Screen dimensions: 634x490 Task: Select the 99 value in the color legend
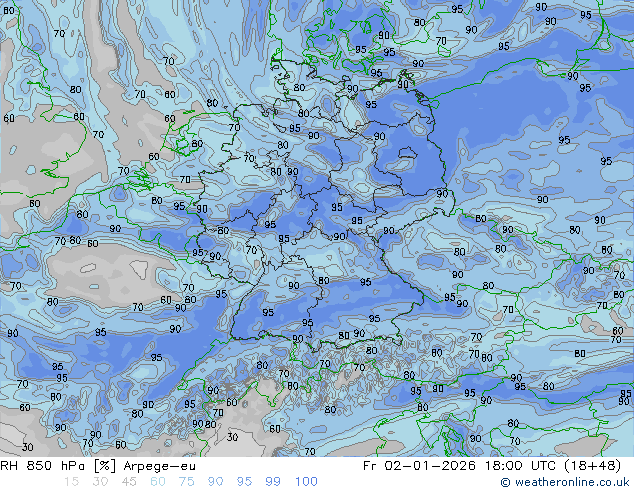click(x=273, y=482)
